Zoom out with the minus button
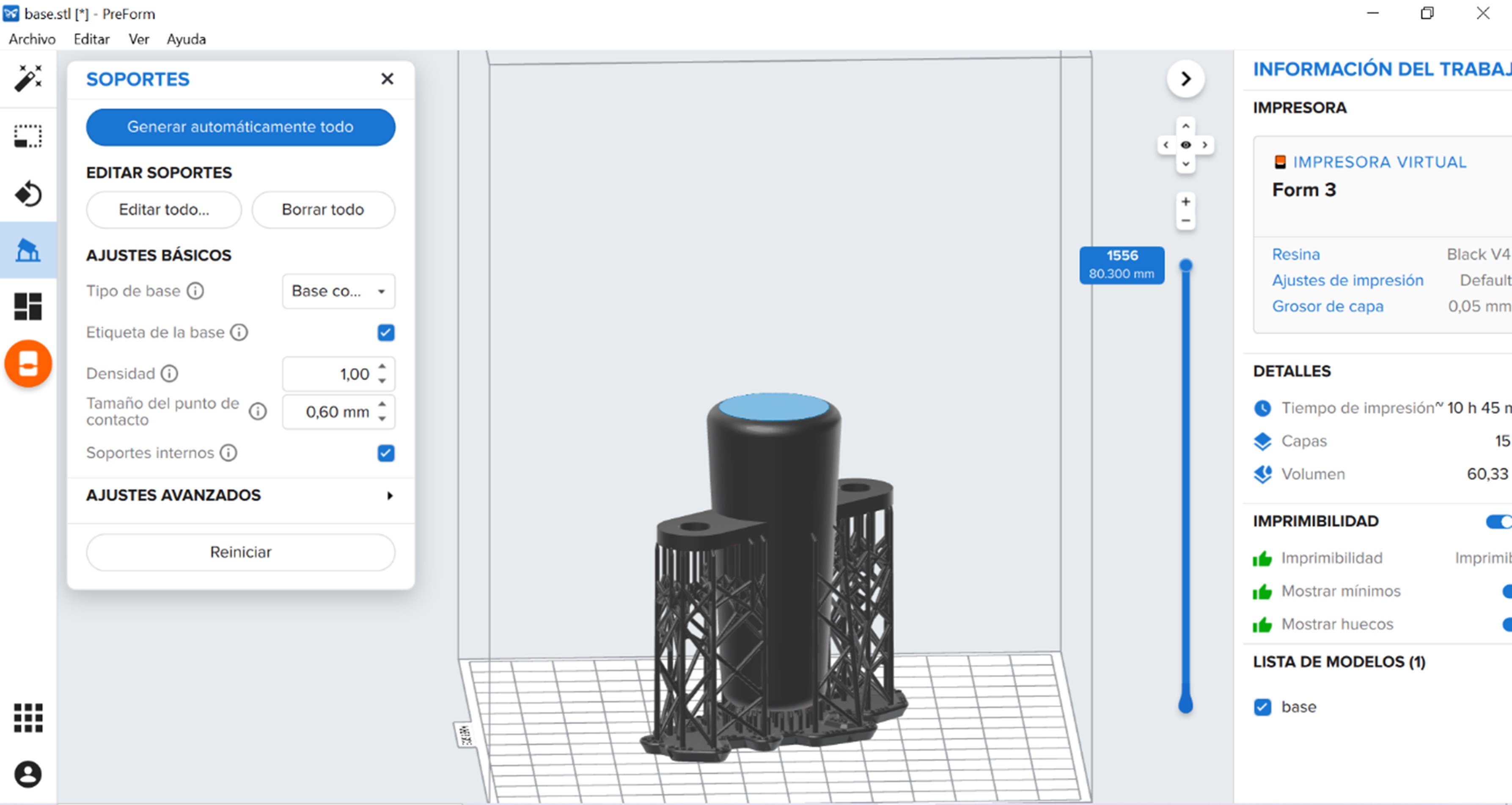The height and width of the screenshot is (805, 1512). (1186, 221)
